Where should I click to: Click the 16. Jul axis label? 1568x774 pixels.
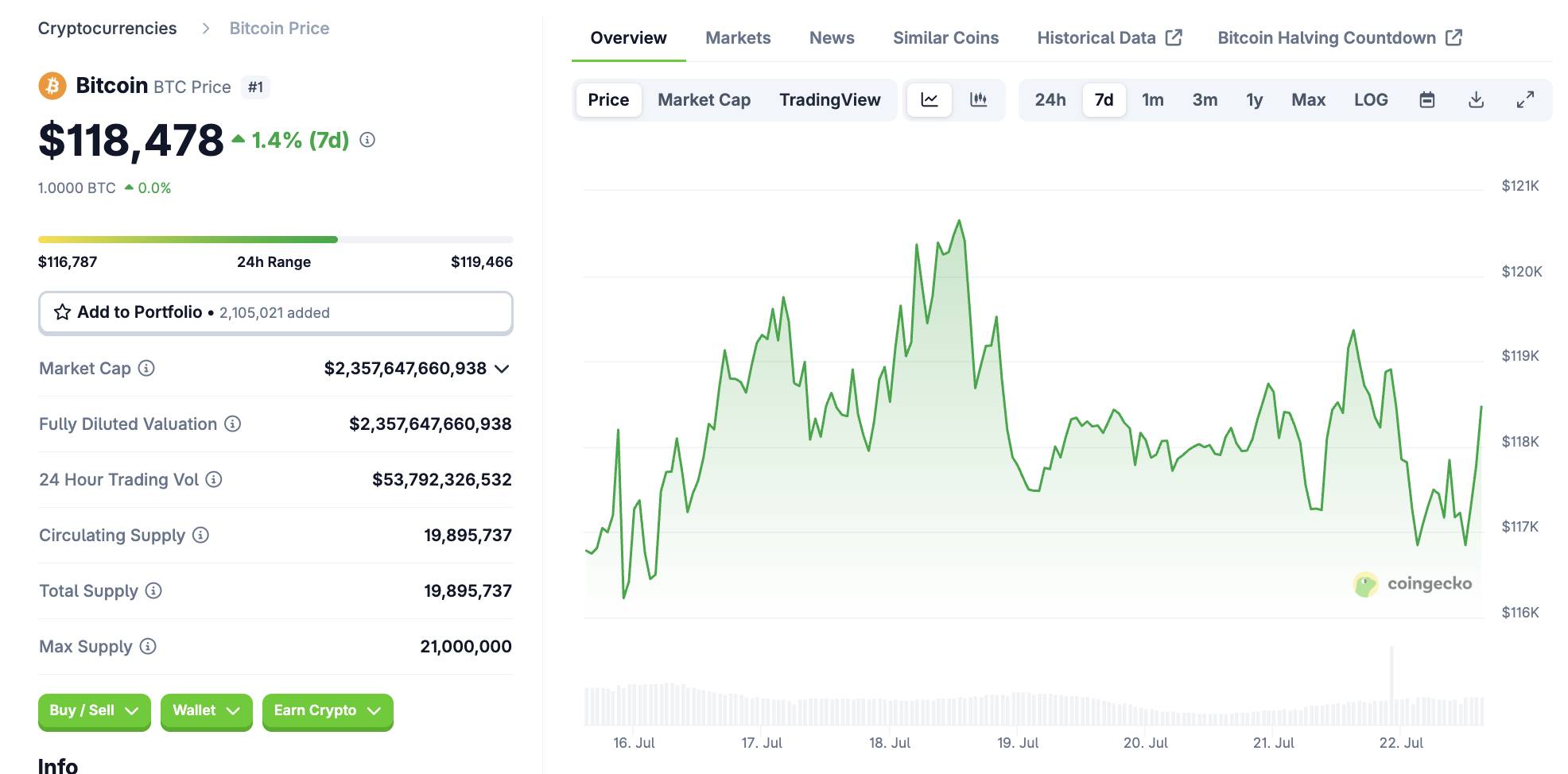click(x=634, y=743)
